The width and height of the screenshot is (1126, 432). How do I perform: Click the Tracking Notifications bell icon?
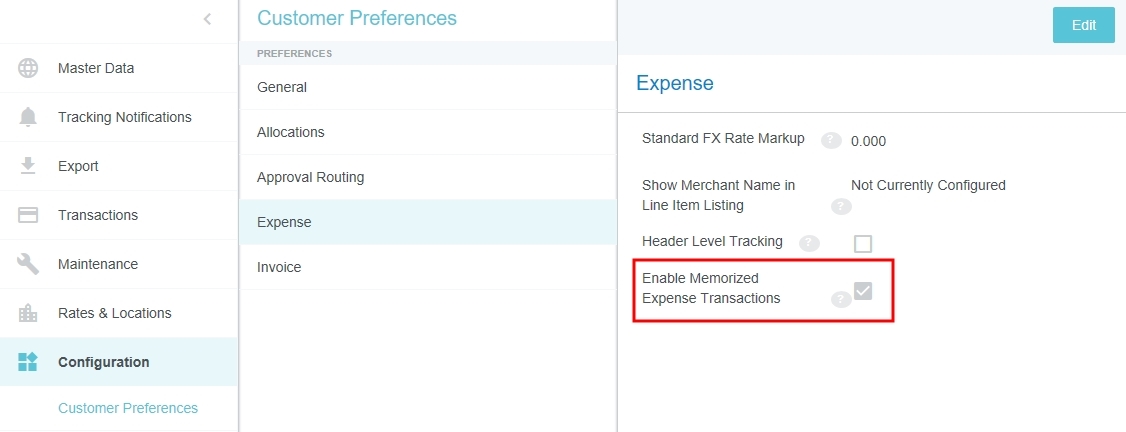(x=28, y=117)
